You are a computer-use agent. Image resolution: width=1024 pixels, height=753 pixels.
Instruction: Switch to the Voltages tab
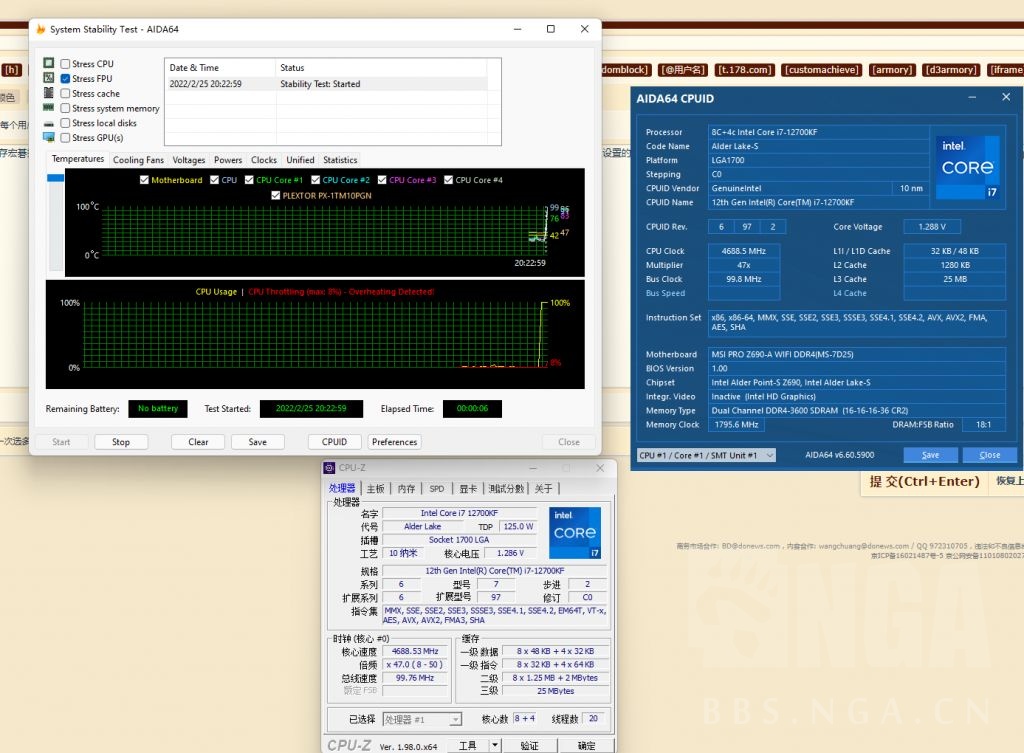(x=189, y=159)
